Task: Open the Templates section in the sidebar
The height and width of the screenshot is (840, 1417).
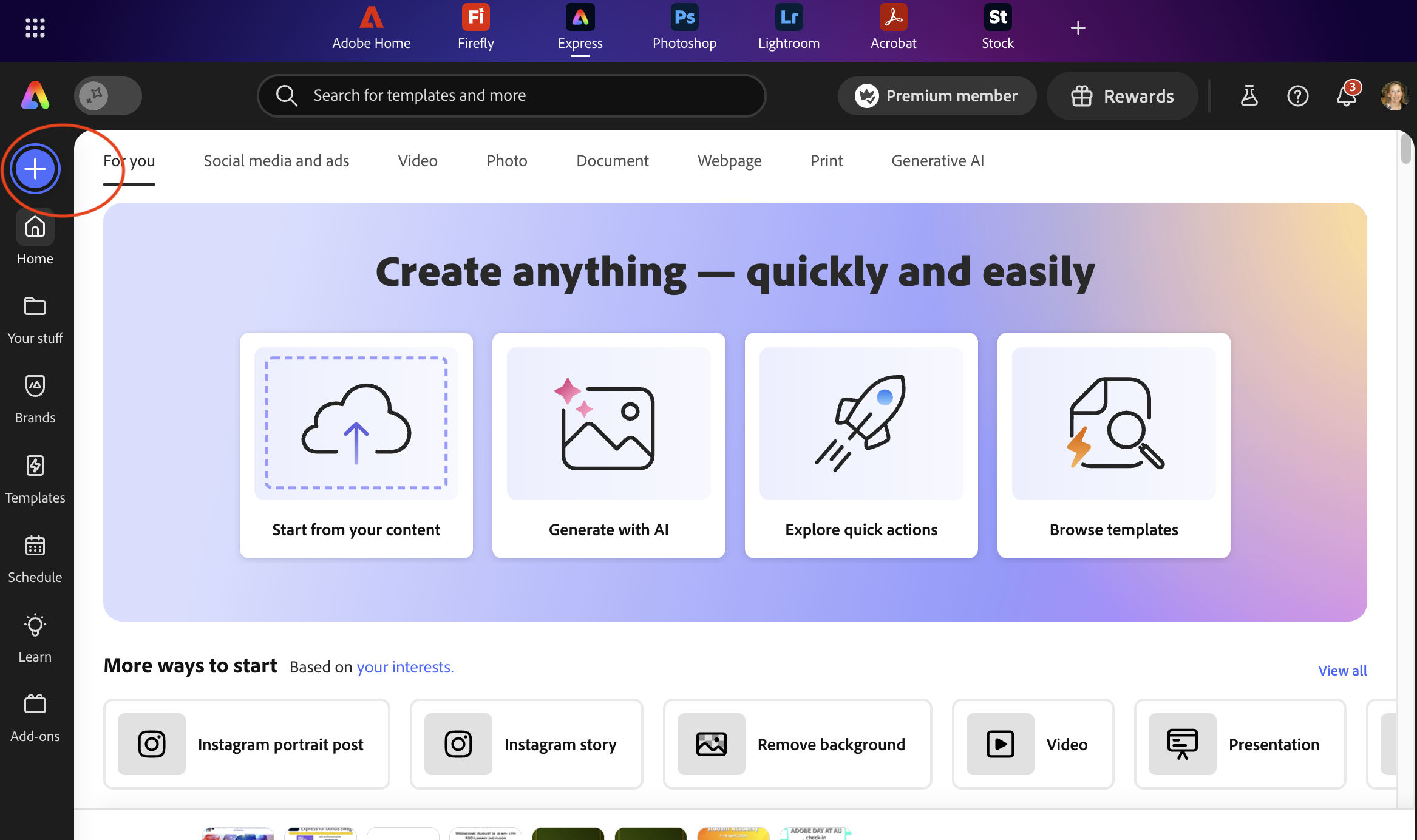Action: pyautogui.click(x=35, y=479)
